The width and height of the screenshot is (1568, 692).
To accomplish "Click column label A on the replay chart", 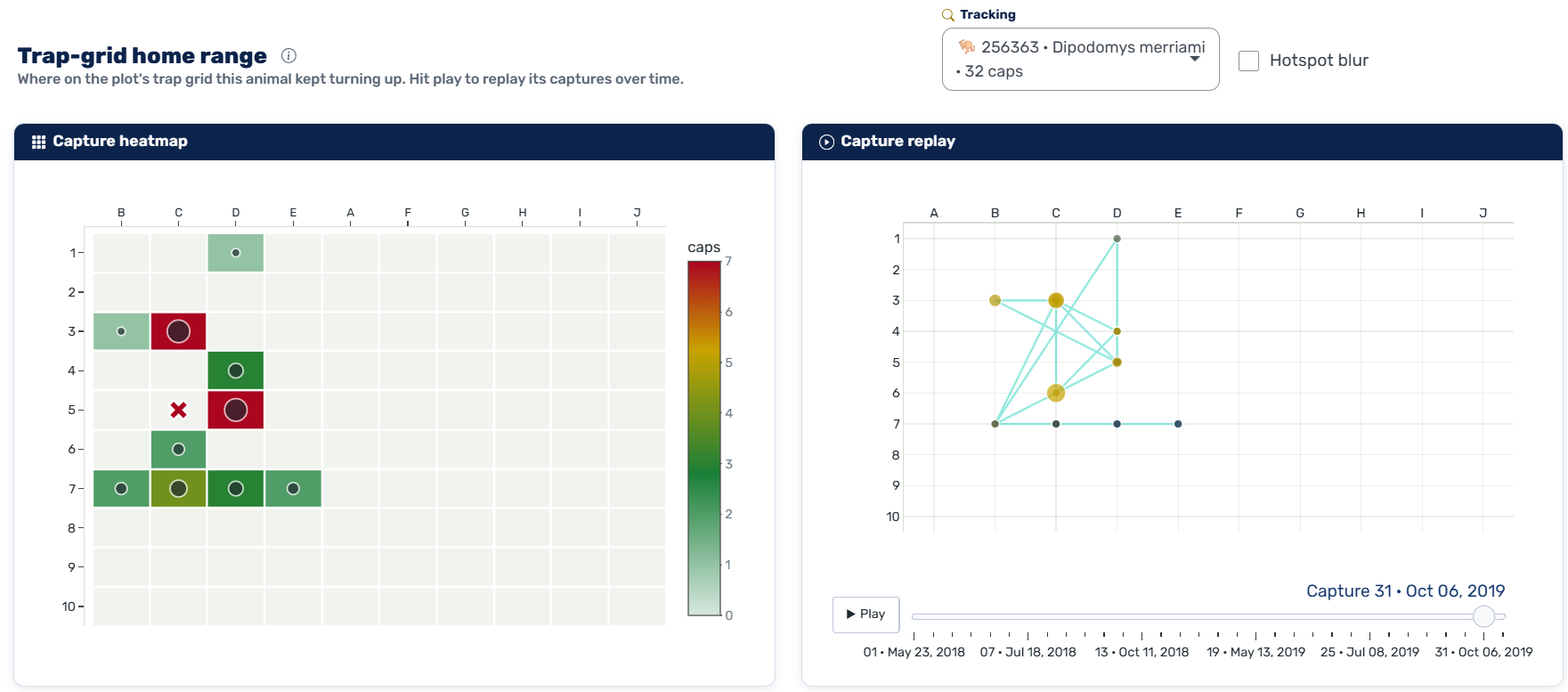I will pyautogui.click(x=934, y=213).
